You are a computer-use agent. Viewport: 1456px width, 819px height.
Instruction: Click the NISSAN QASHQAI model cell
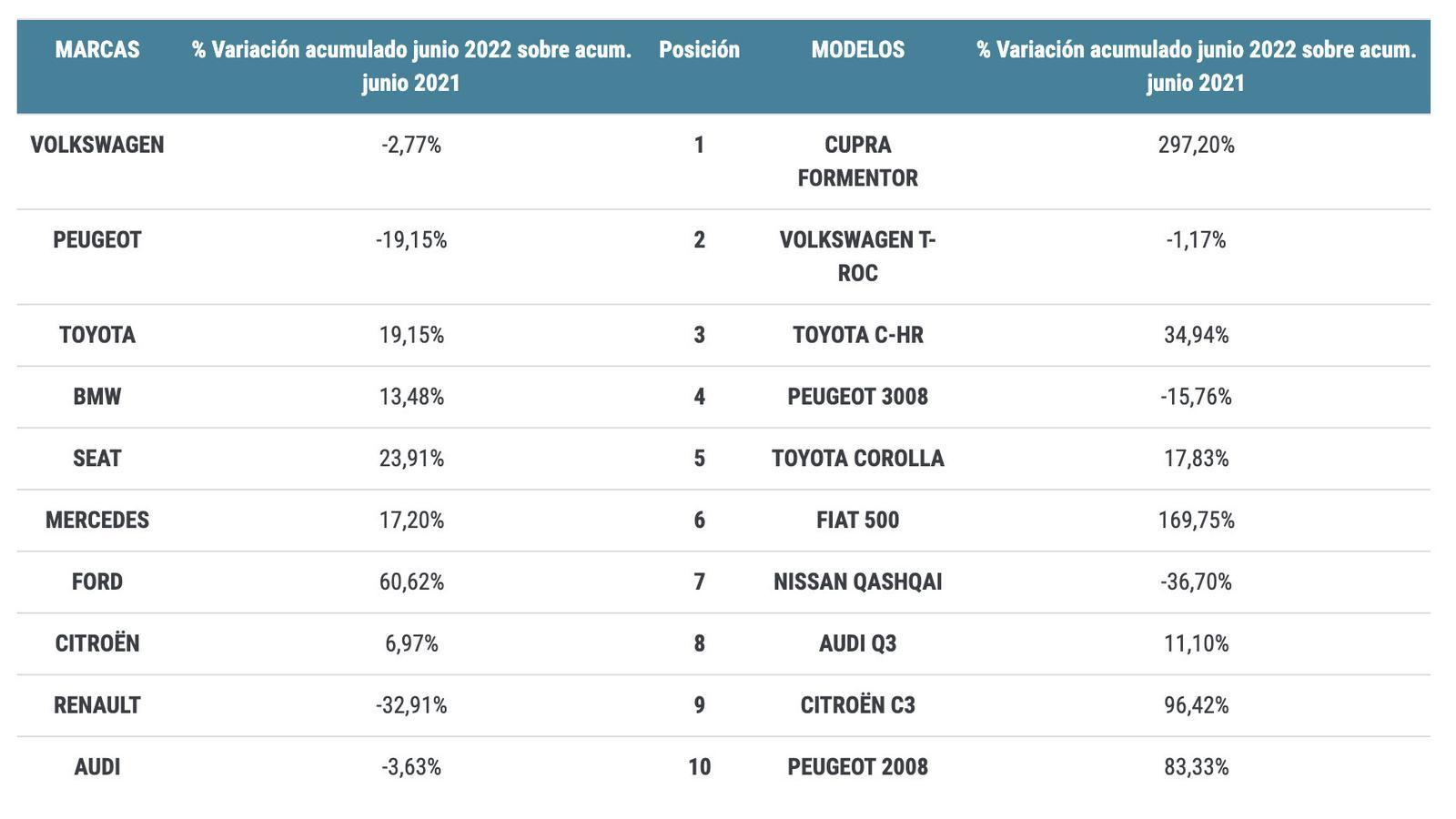coord(858,581)
